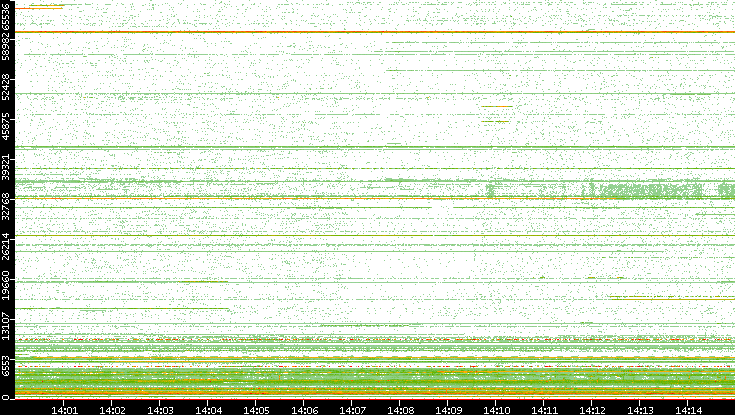Select the 39321 vertical axis label
This screenshot has width=735, height=415.
tap(6, 166)
